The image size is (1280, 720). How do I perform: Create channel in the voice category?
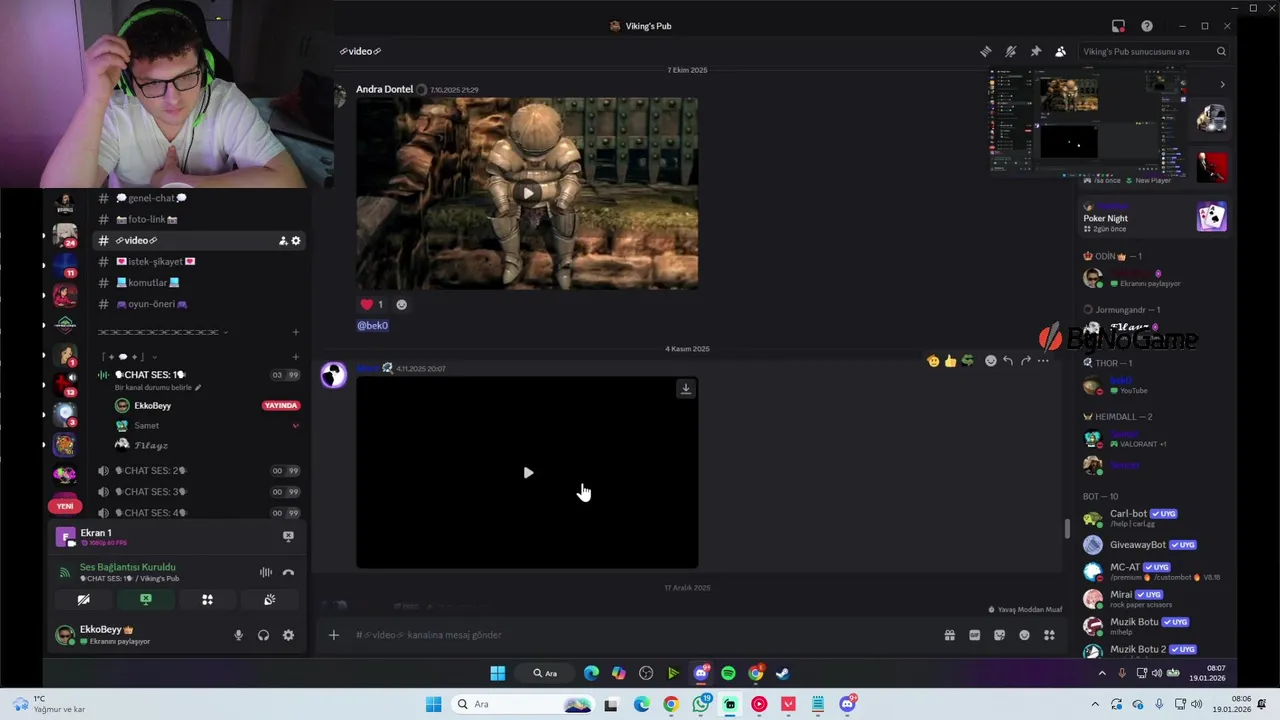pos(295,357)
